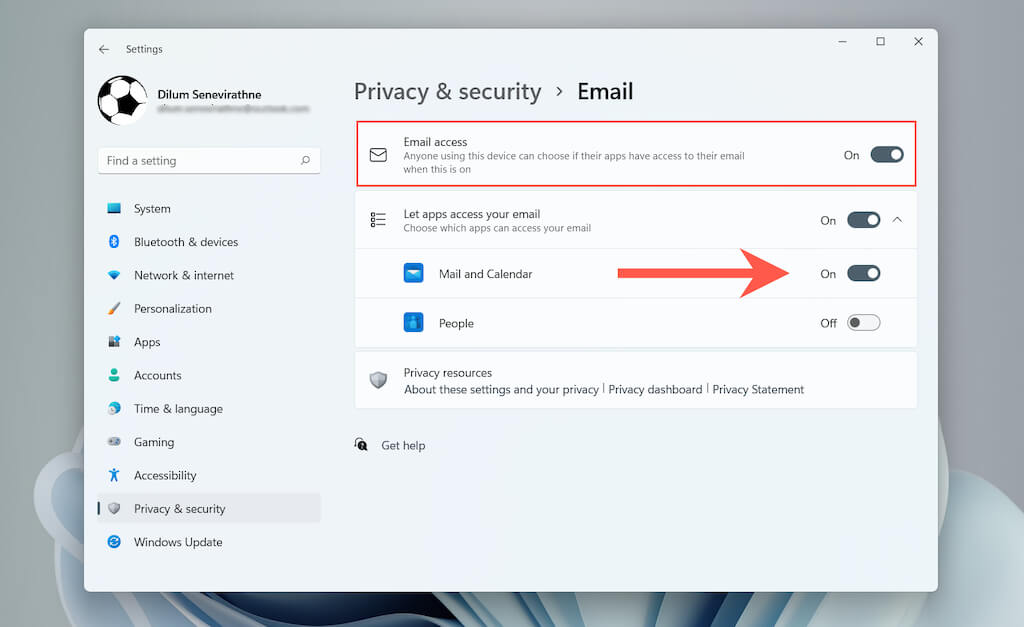Click the search magnifier icon
The image size is (1024, 627).
305,160
